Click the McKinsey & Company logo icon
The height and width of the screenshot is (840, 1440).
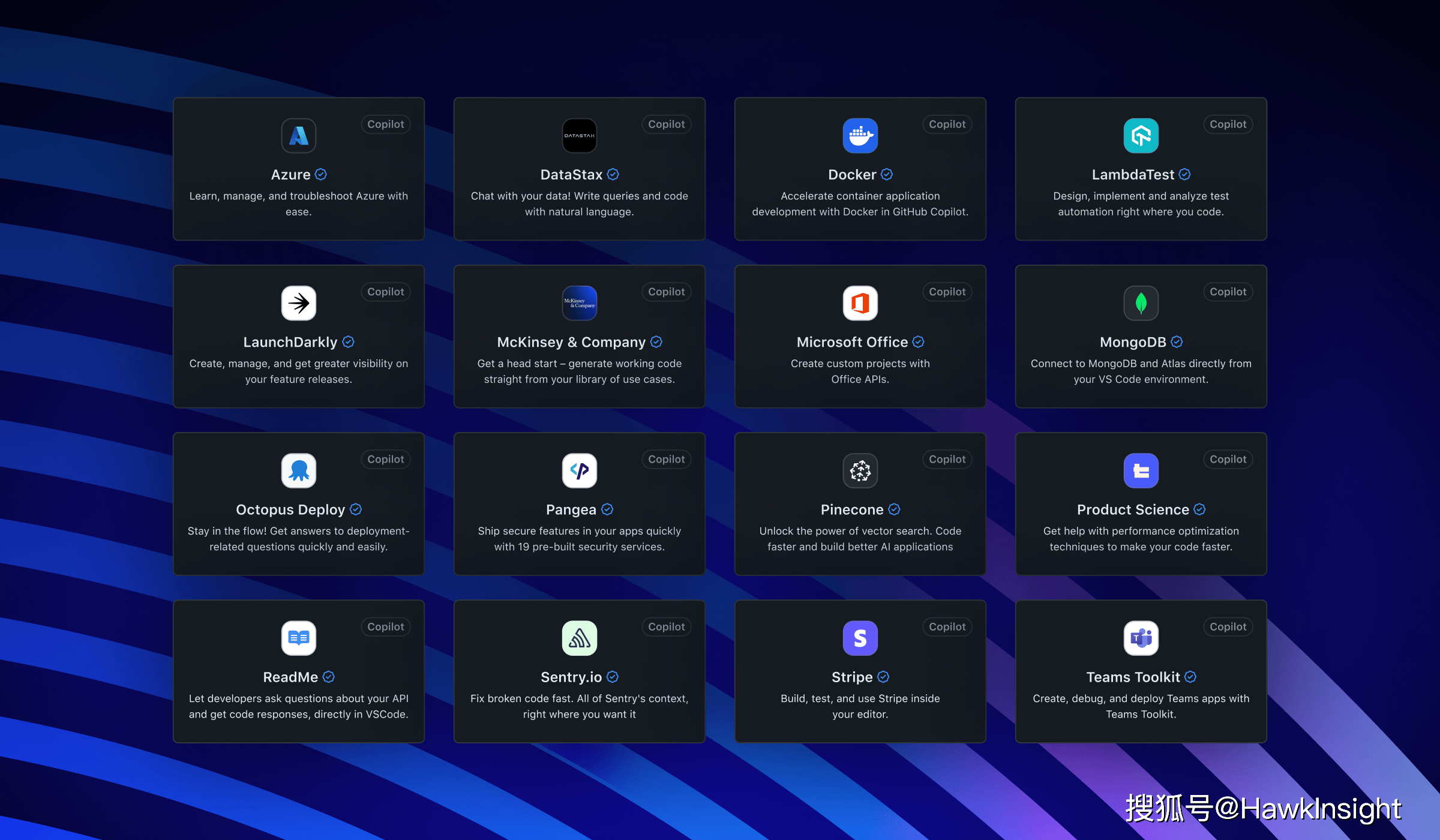[580, 303]
